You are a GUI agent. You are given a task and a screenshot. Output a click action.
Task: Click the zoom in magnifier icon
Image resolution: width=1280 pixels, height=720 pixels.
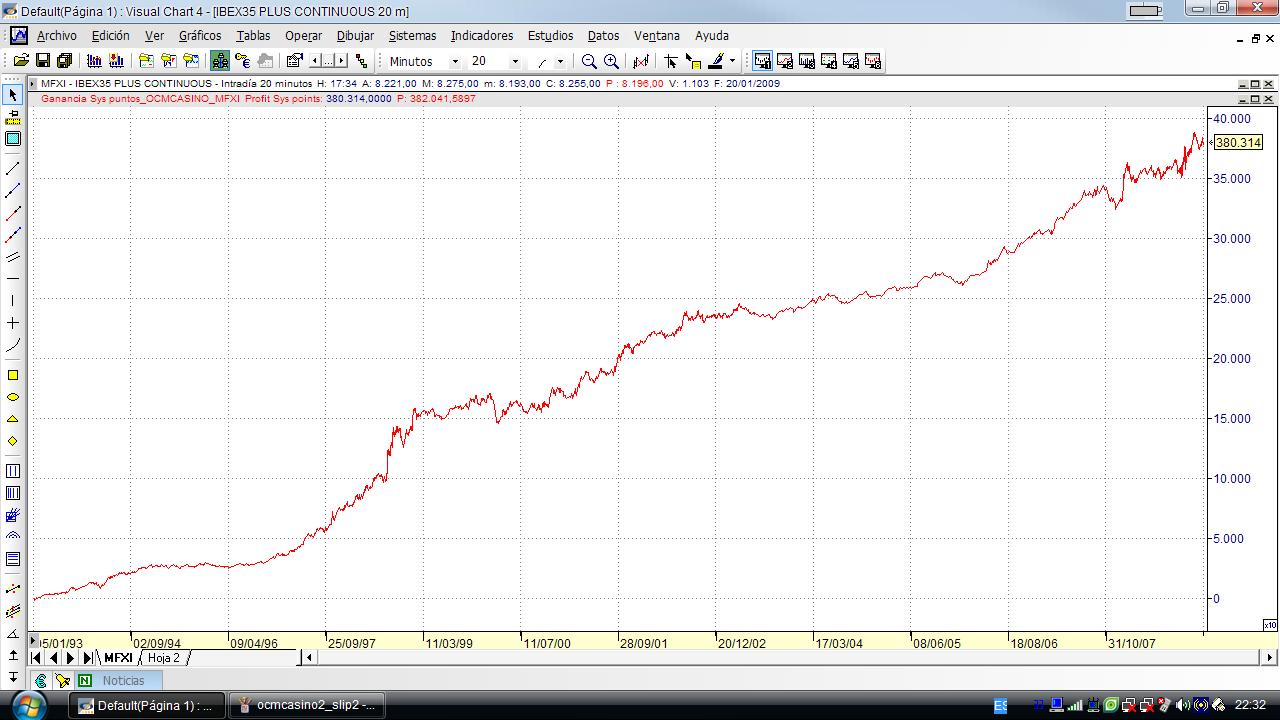(x=611, y=61)
